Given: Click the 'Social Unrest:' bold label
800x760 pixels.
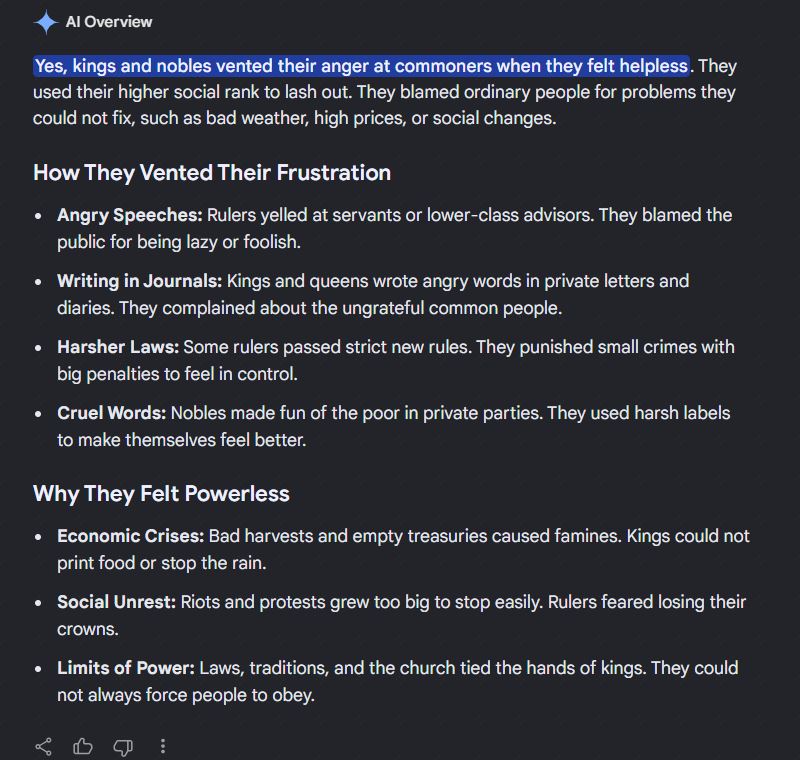Looking at the screenshot, I should [x=116, y=602].
